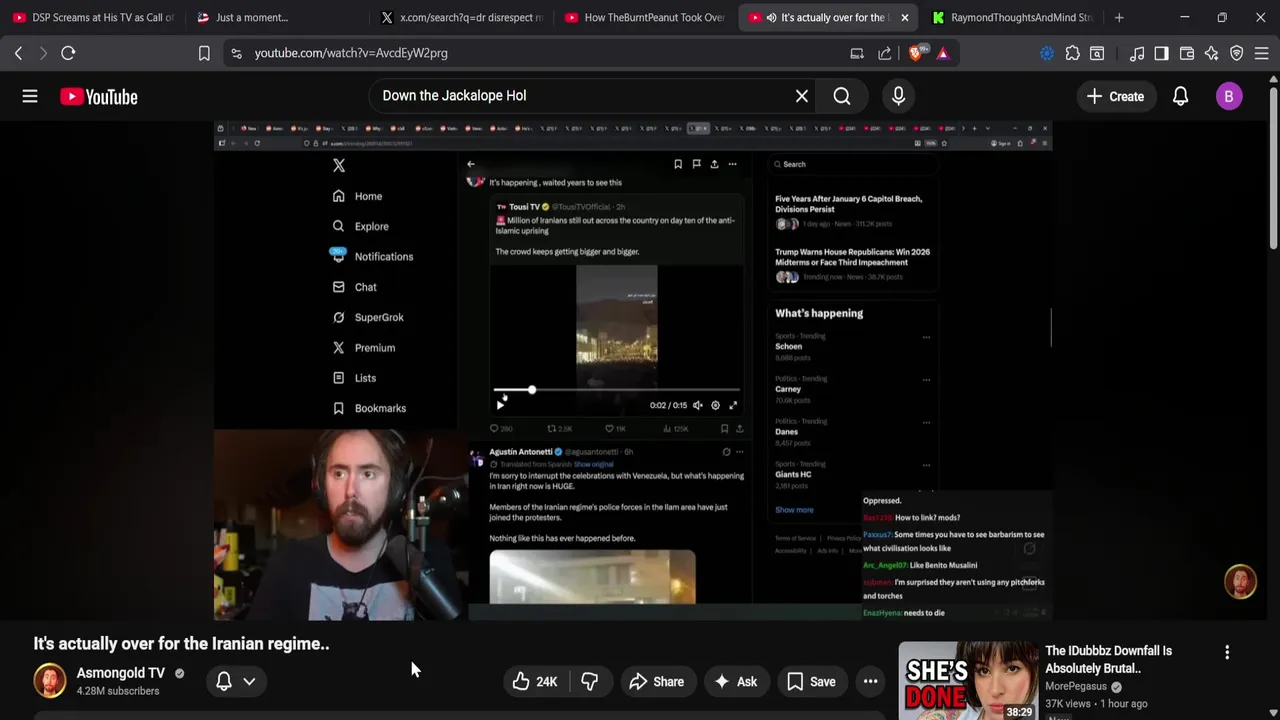This screenshot has height=720, width=1280.
Task: Close the It's actually over tab
Action: point(904,17)
